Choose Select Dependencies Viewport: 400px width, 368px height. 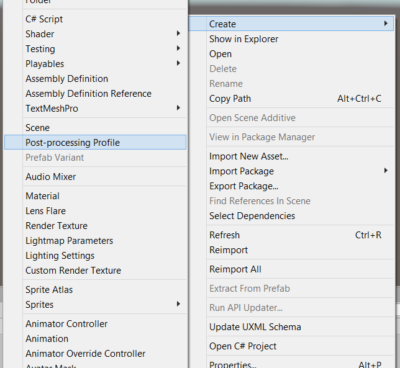point(291,216)
